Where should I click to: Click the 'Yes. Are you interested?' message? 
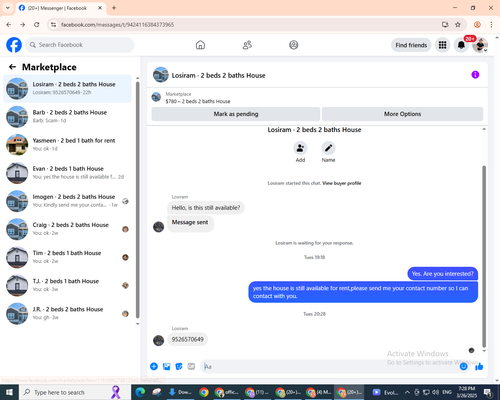(x=442, y=274)
